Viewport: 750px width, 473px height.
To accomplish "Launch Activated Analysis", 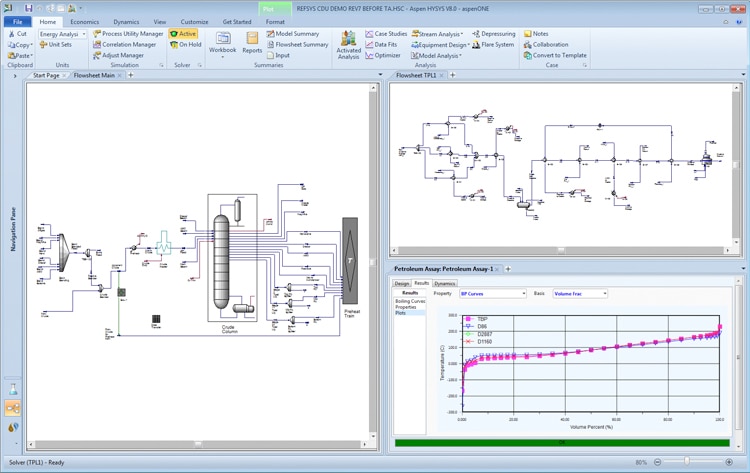I will tap(348, 45).
